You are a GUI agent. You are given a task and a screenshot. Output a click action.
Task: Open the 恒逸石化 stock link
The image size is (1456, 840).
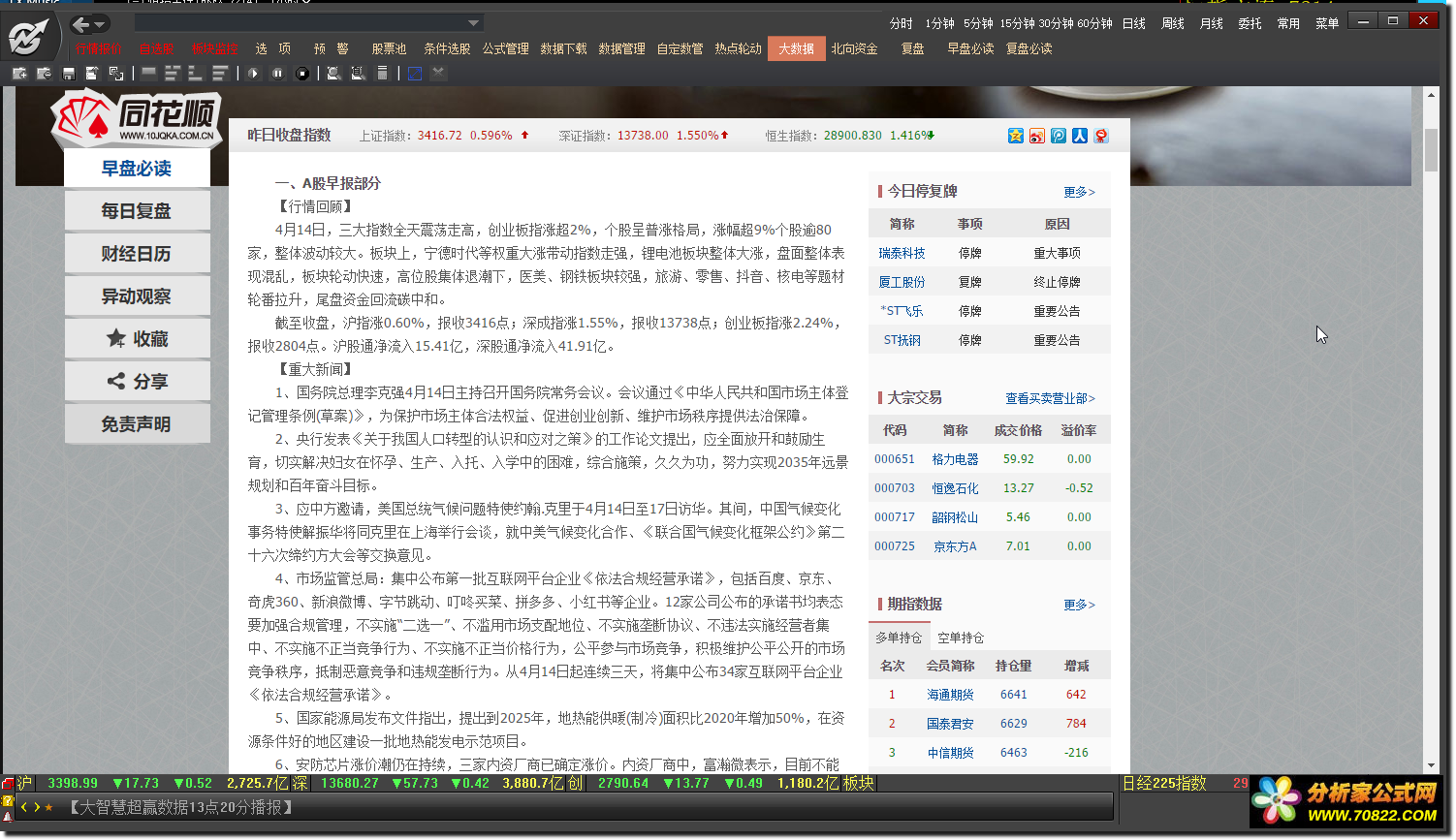click(955, 488)
